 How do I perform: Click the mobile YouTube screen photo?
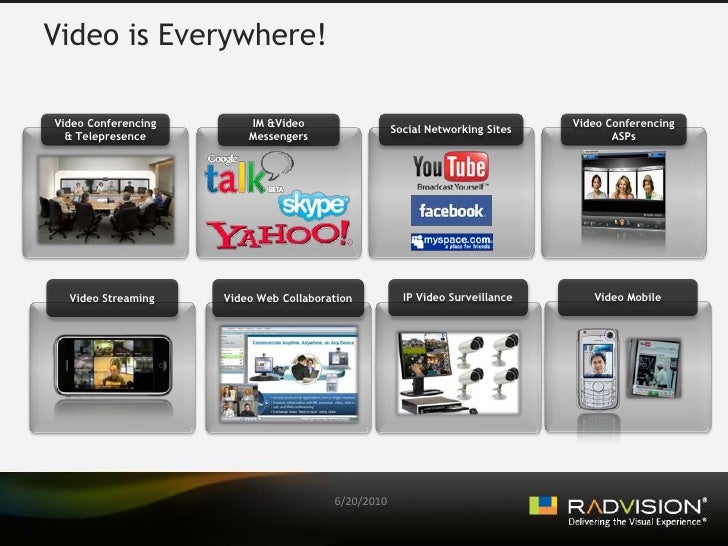coord(654,368)
